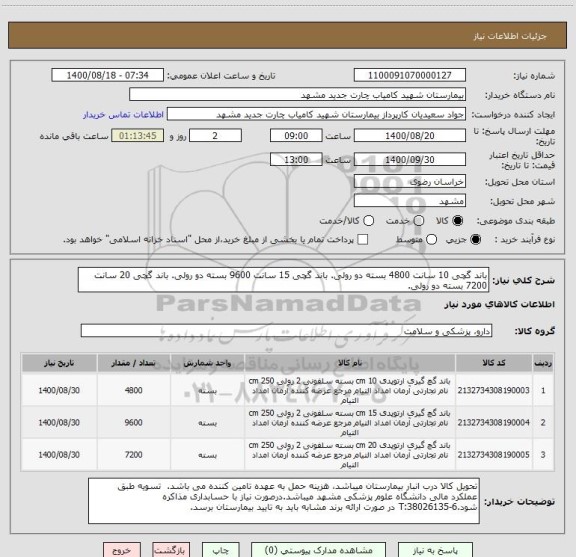This screenshot has height=557, width=576.
Task: Select the خدمت radio button
Action: click(x=419, y=220)
